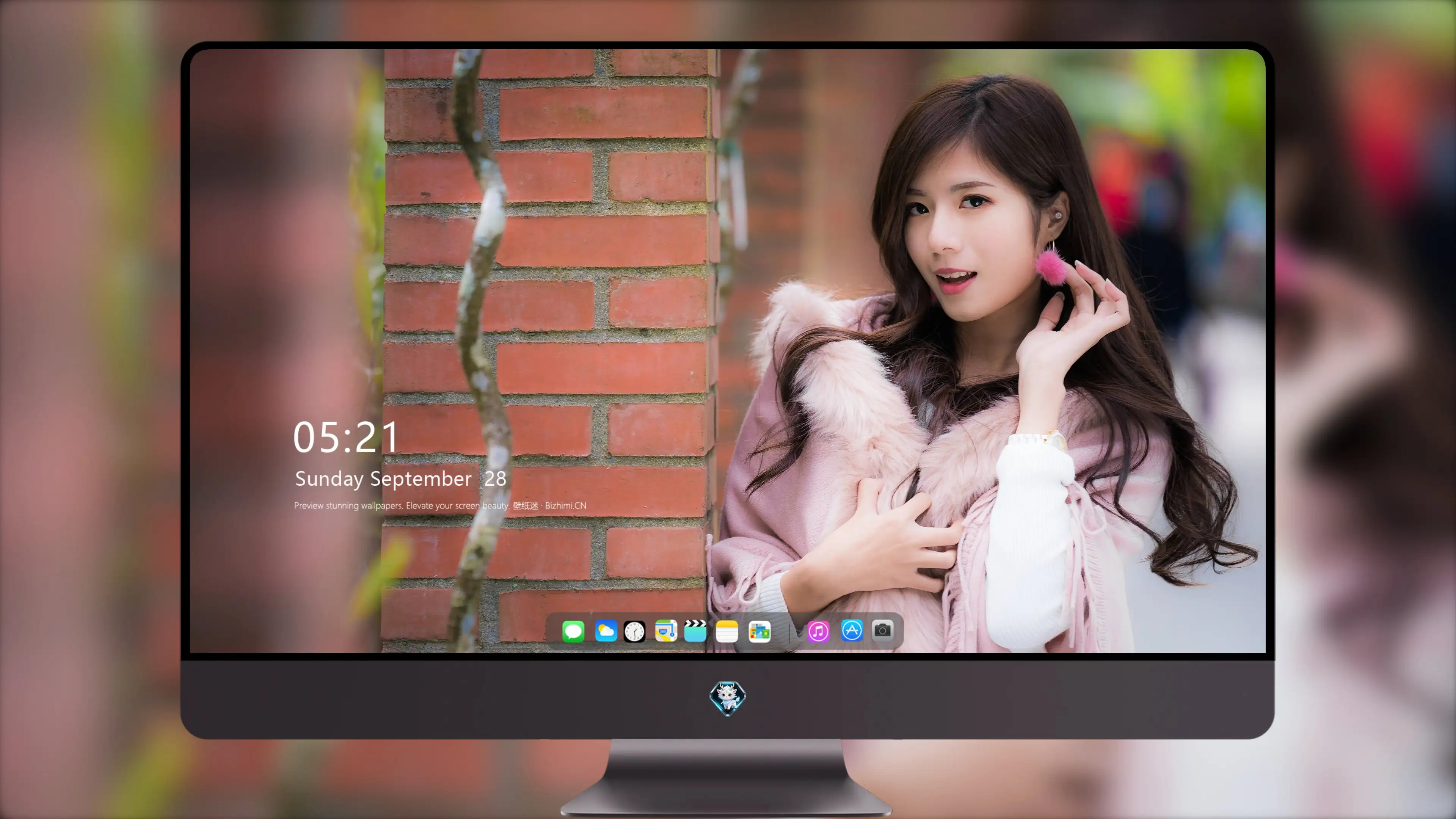Open the Notes app in the dock
This screenshot has width=1456, height=819.
point(727,631)
